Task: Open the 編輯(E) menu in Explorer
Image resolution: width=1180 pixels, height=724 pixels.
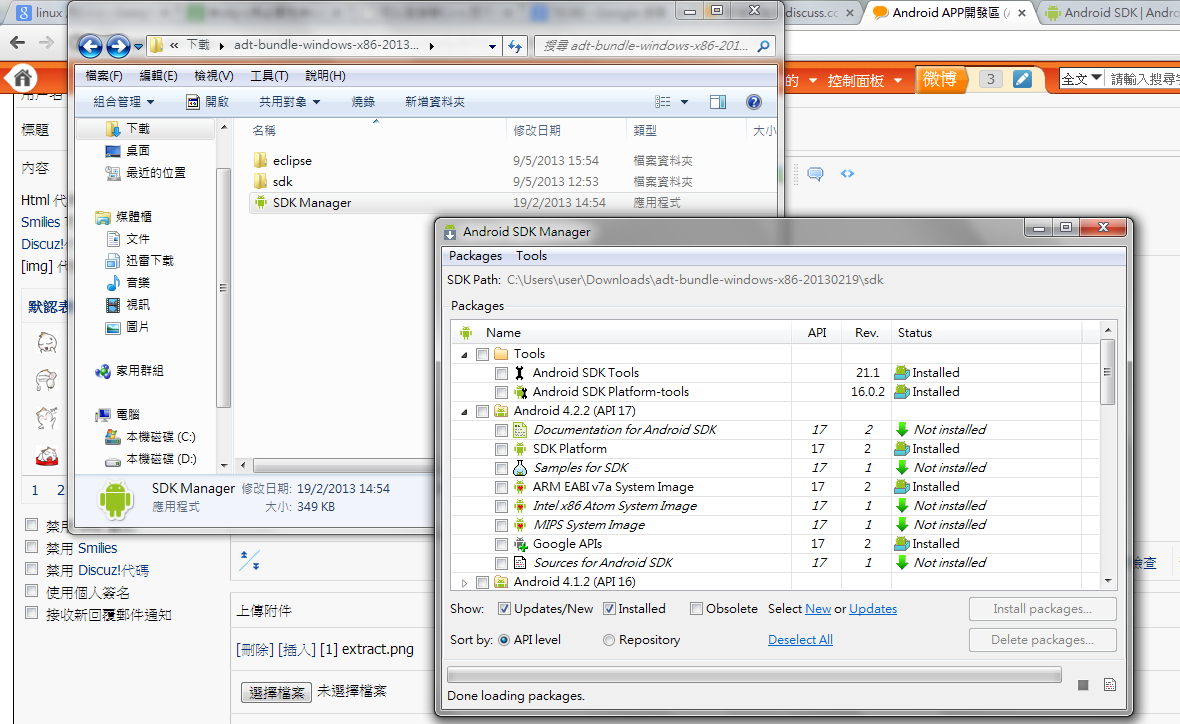Action: (x=159, y=75)
